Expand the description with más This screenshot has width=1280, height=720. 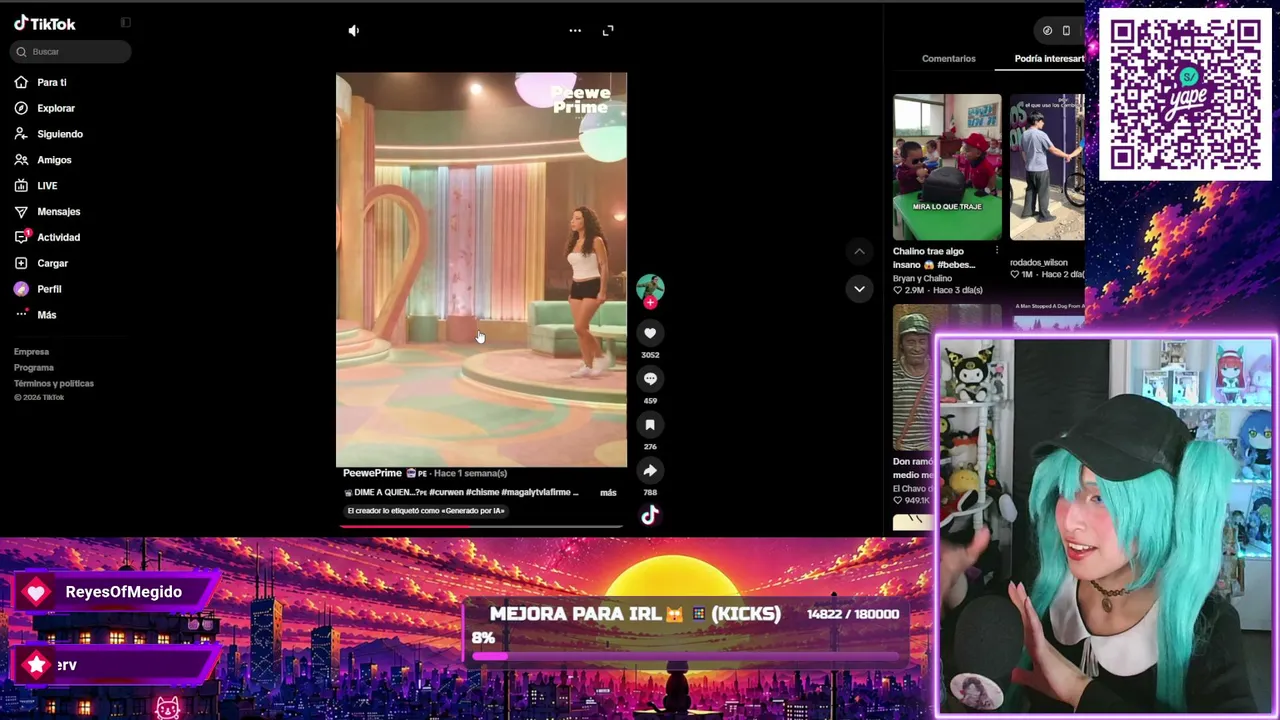(608, 492)
